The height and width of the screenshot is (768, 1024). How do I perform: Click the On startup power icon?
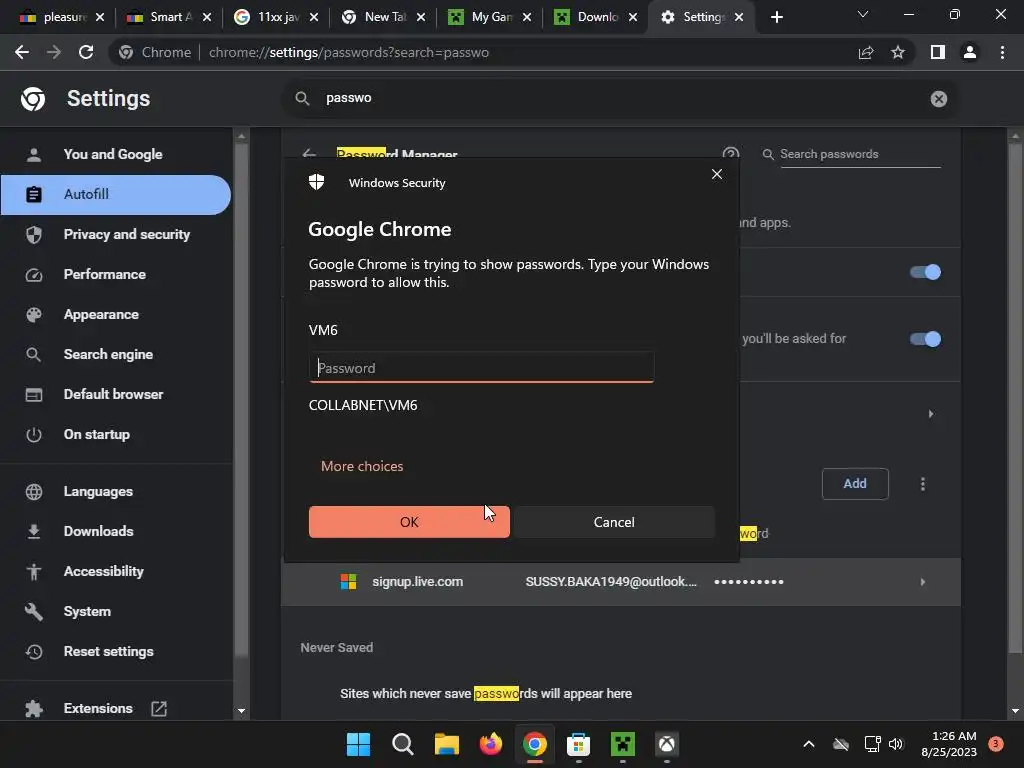coord(34,434)
